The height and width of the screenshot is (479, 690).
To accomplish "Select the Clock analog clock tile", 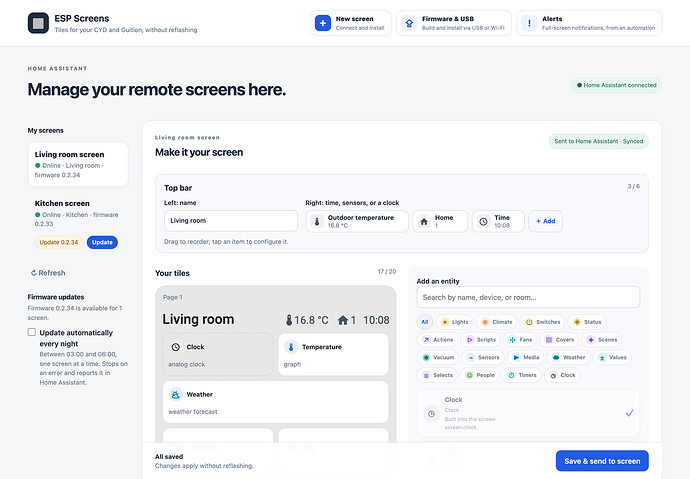I will point(218,355).
